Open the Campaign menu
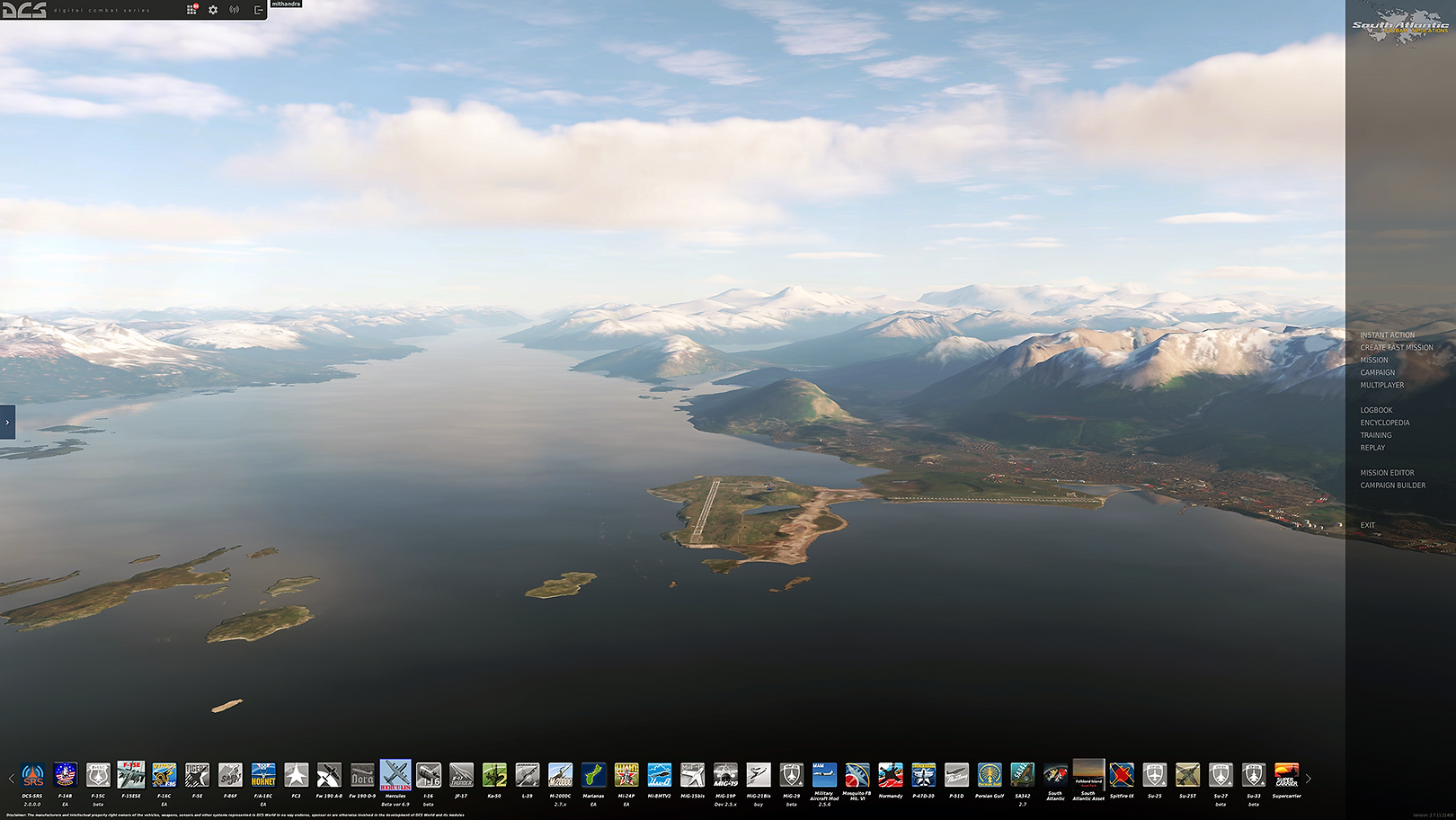This screenshot has height=820, width=1456. point(1378,373)
